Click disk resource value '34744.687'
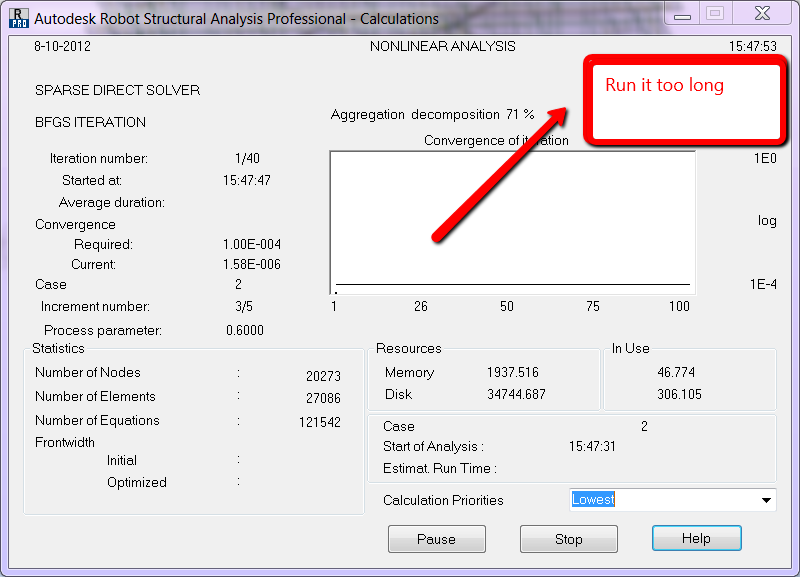 point(516,394)
